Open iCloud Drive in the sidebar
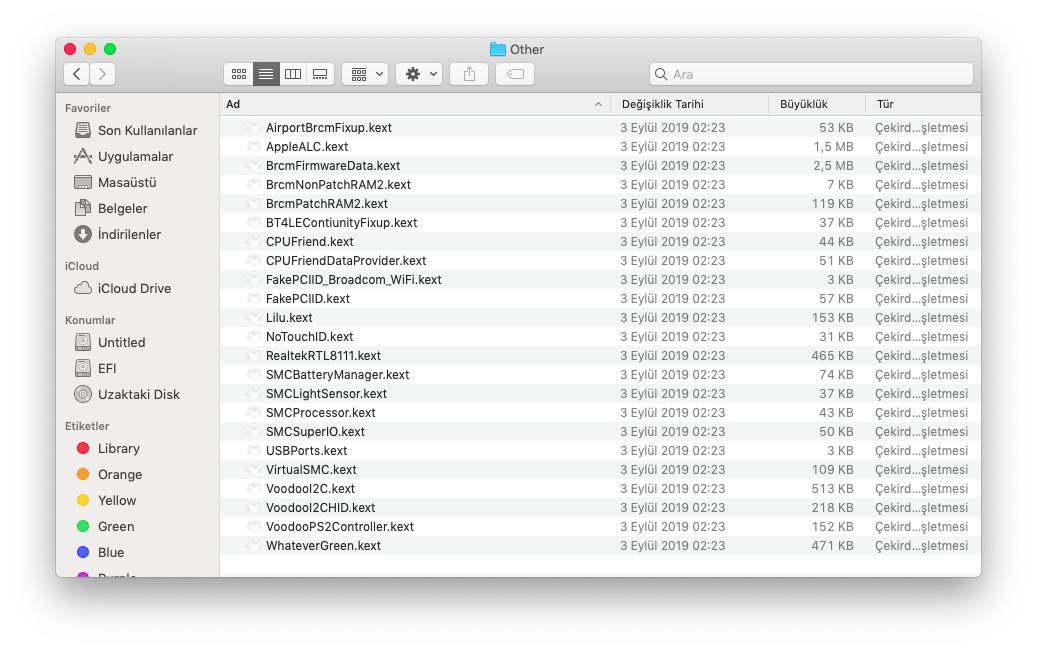1037x651 pixels. (x=134, y=288)
